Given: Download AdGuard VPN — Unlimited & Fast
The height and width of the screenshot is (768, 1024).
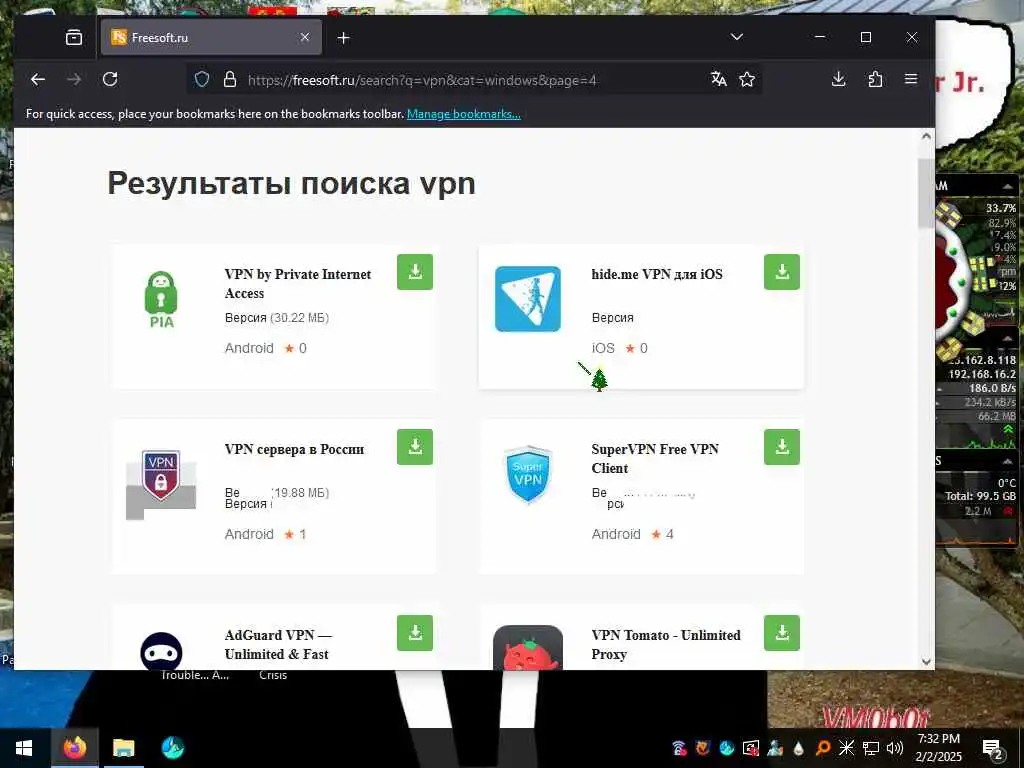Looking at the screenshot, I should coord(415,633).
